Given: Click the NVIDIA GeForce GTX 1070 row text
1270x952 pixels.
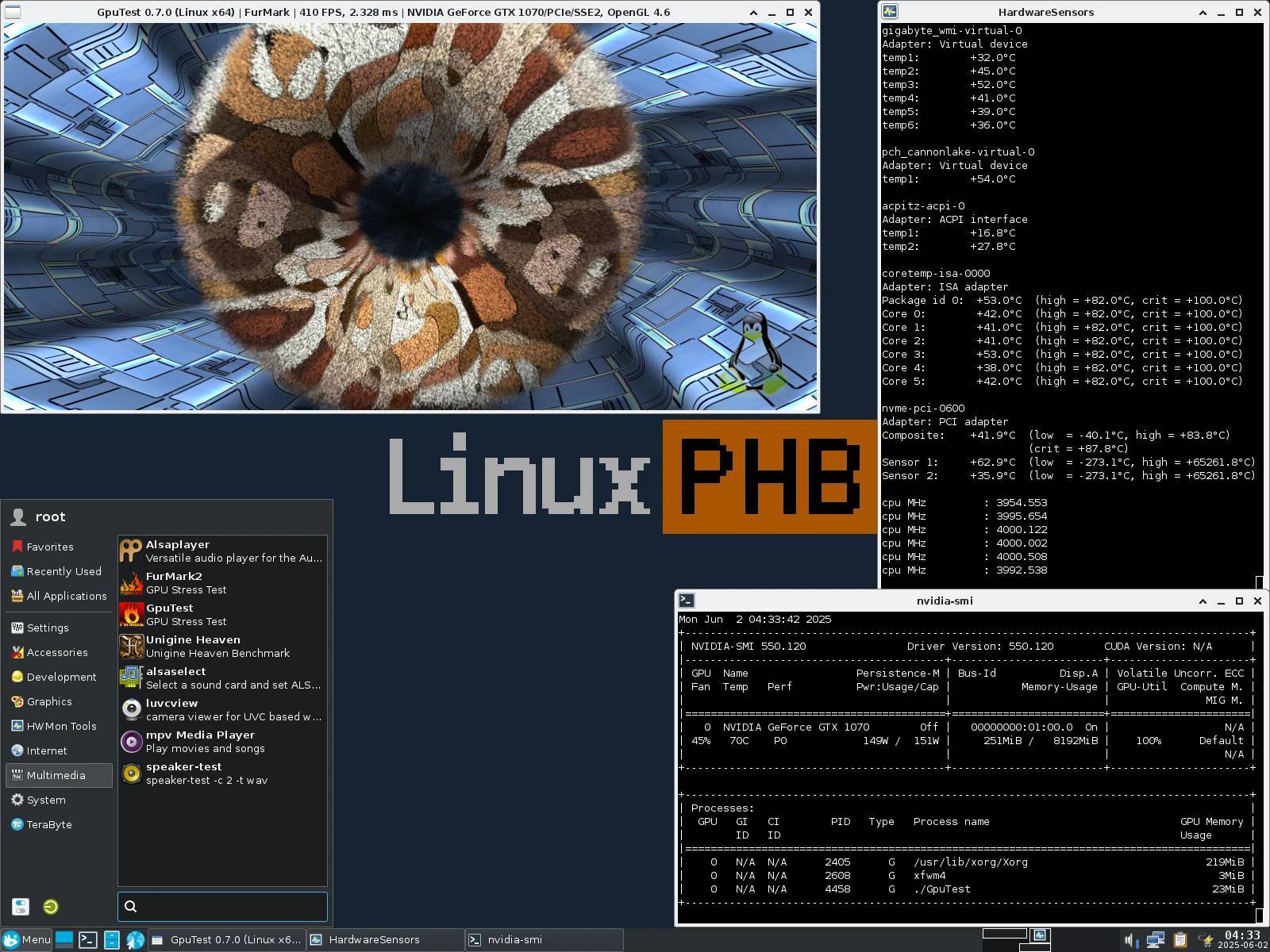Looking at the screenshot, I should point(796,727).
